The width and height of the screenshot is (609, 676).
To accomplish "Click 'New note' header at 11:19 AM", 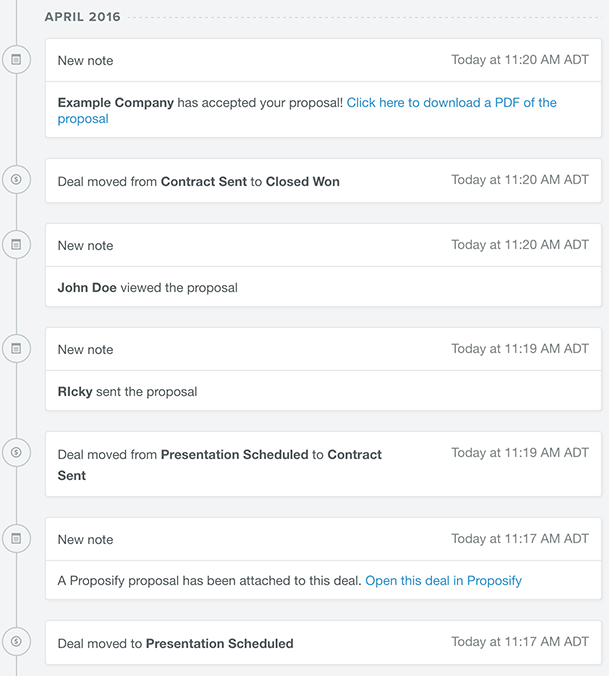I will coord(323,349).
